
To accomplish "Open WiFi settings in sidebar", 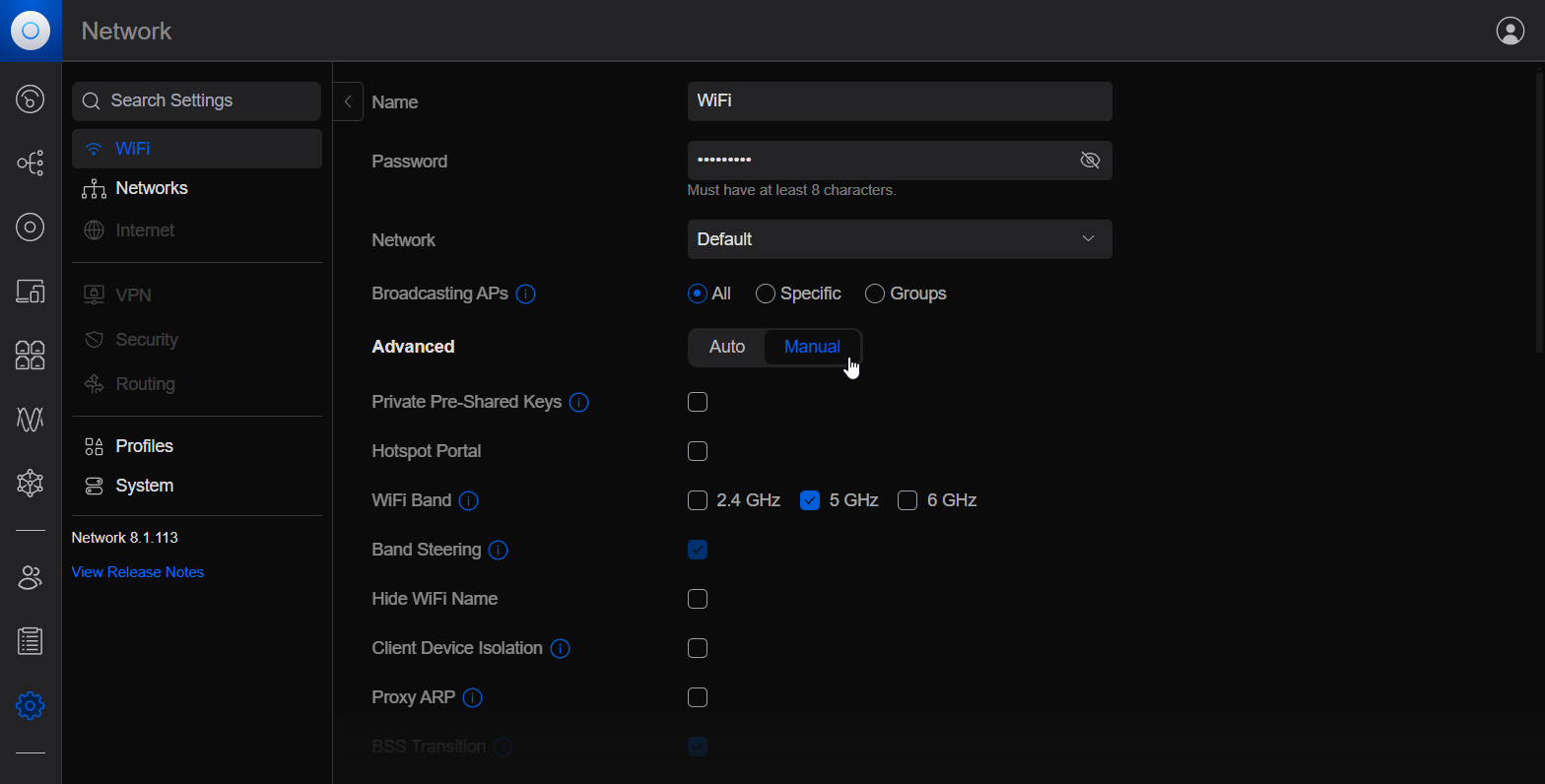I will click(197, 149).
